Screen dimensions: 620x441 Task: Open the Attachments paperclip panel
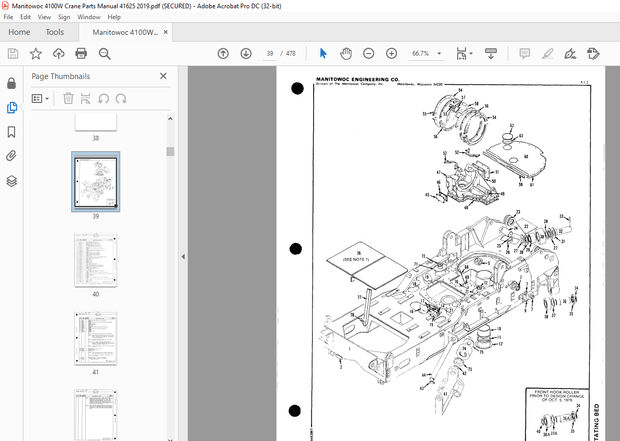pyautogui.click(x=11, y=156)
